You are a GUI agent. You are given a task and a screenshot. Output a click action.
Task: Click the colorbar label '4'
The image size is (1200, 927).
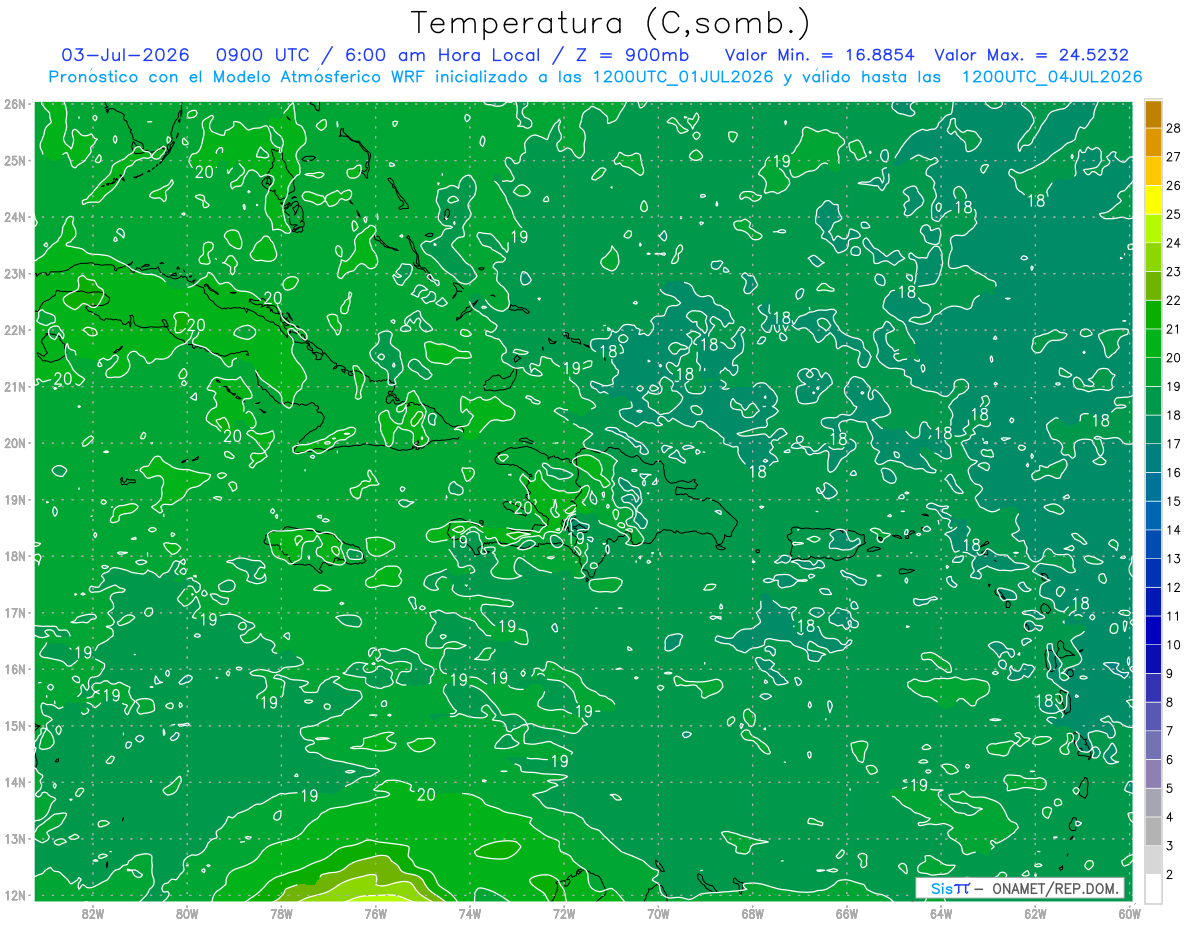coord(1170,817)
